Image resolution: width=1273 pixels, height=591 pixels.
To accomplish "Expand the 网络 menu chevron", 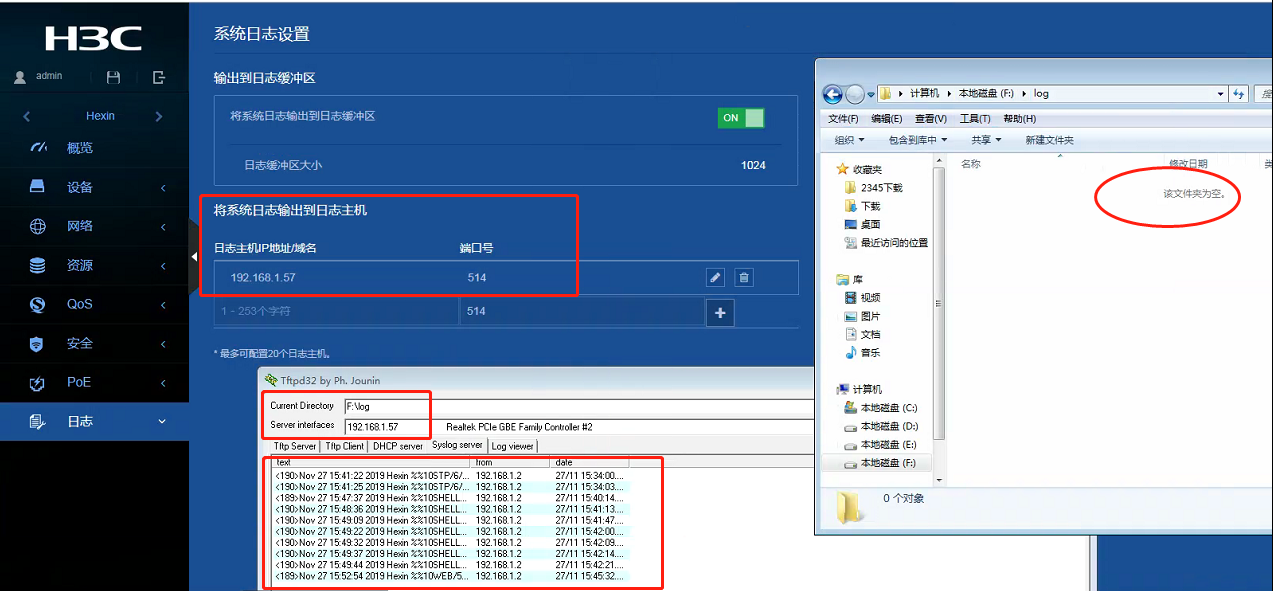I will pos(163,226).
